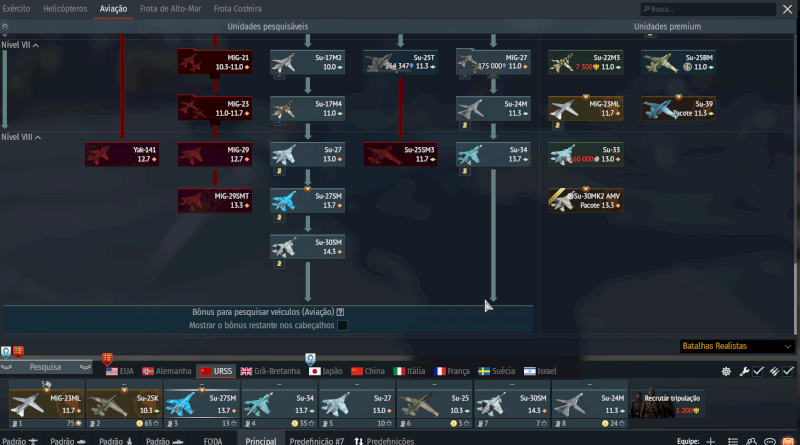The height and width of the screenshot is (445, 800).
Task: Open the Frota Costeira tab
Action: (238, 9)
